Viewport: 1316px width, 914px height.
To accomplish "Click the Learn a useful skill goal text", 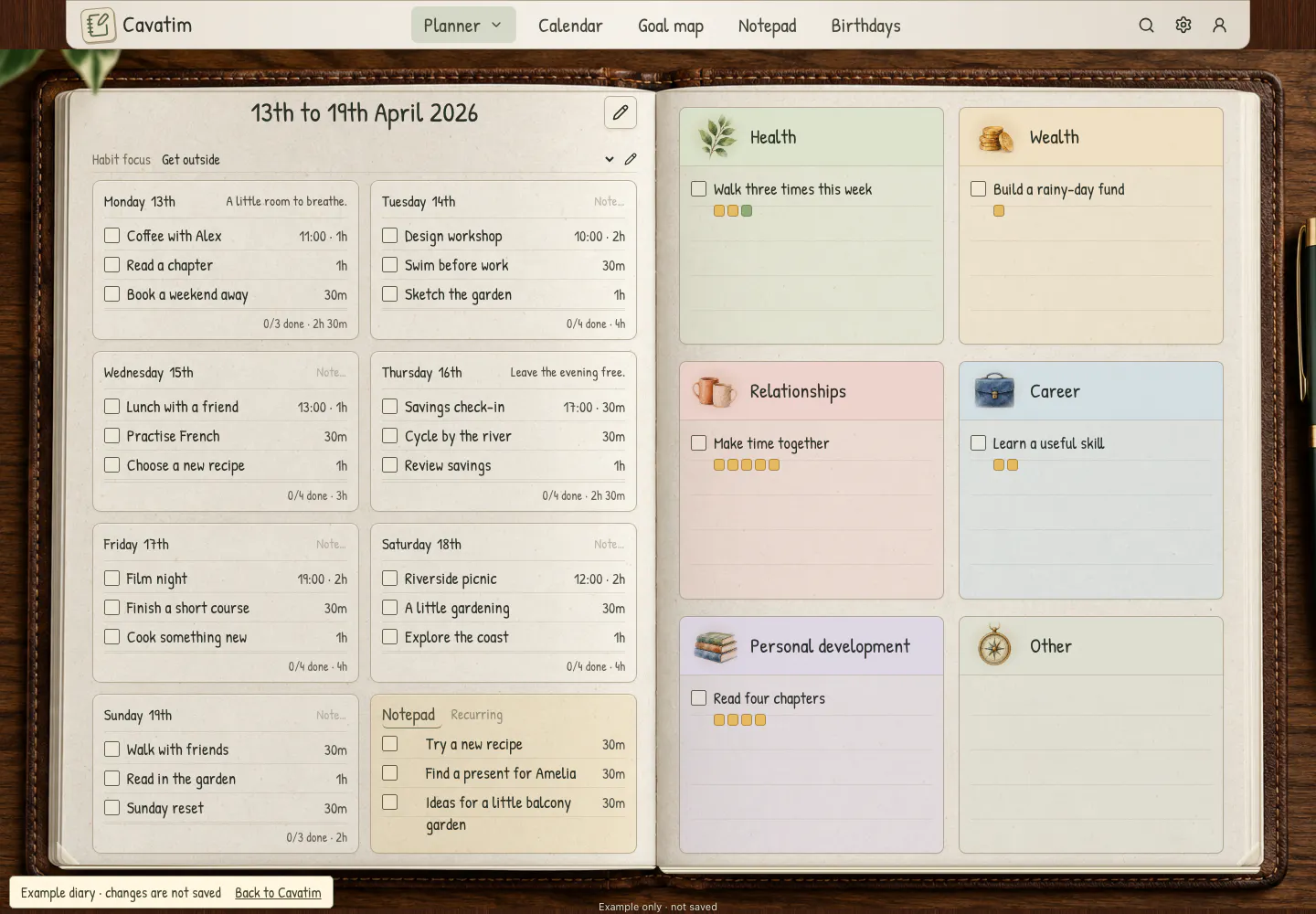I will 1048,443.
